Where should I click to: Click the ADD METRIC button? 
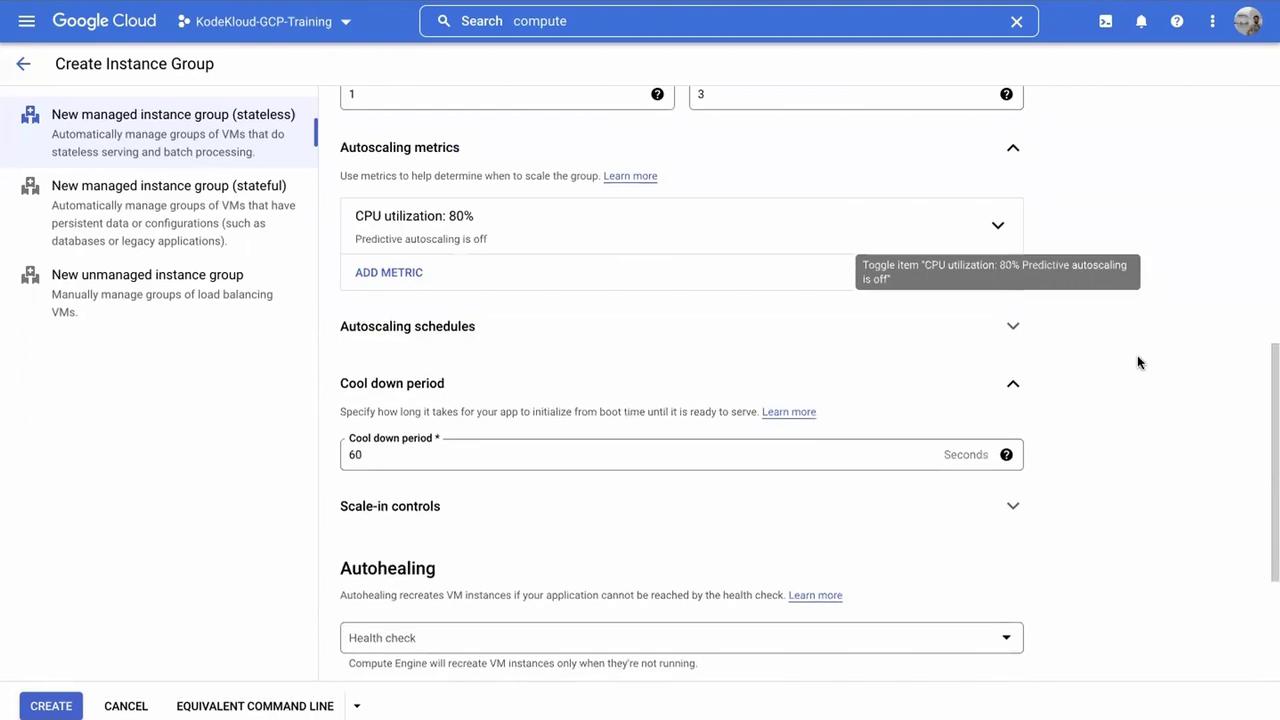pyautogui.click(x=389, y=273)
